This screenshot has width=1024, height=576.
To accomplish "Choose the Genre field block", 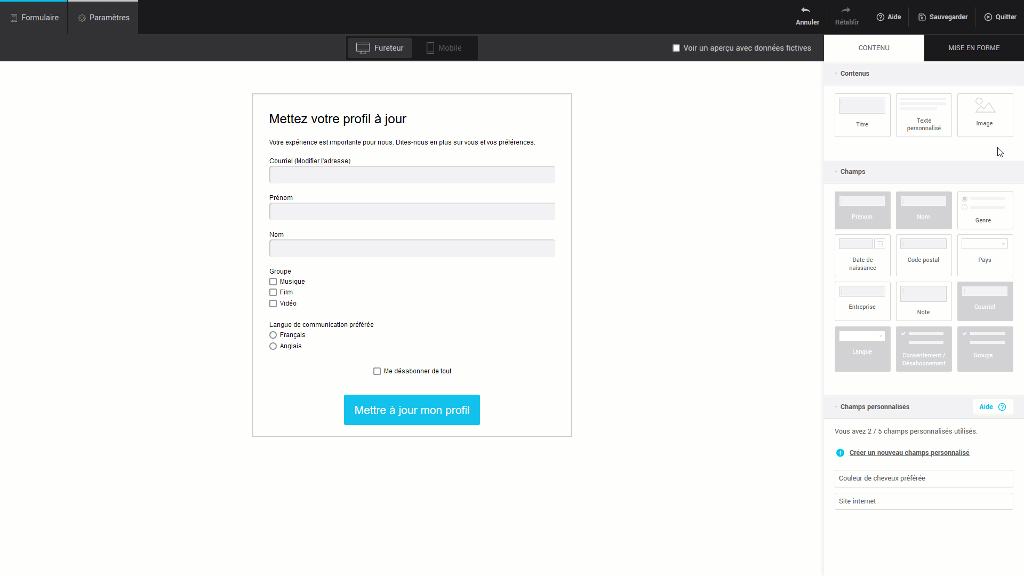I will click(984, 210).
